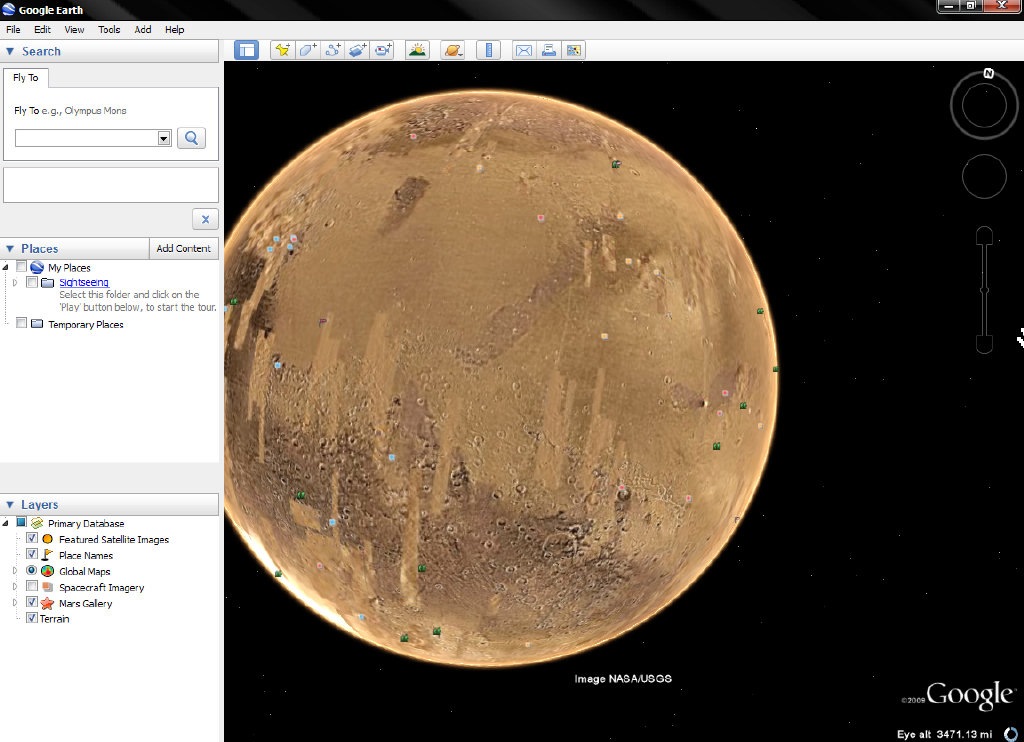Click the Add Content button

[184, 248]
